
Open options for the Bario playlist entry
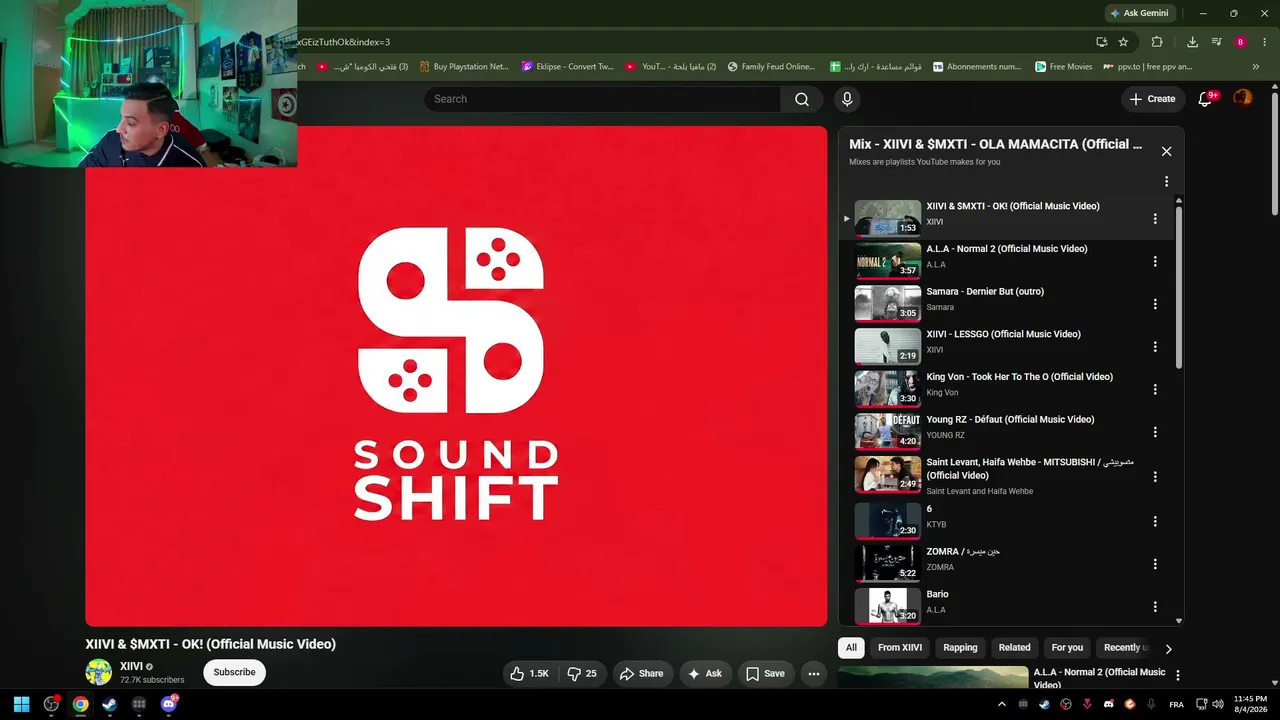pos(1155,607)
